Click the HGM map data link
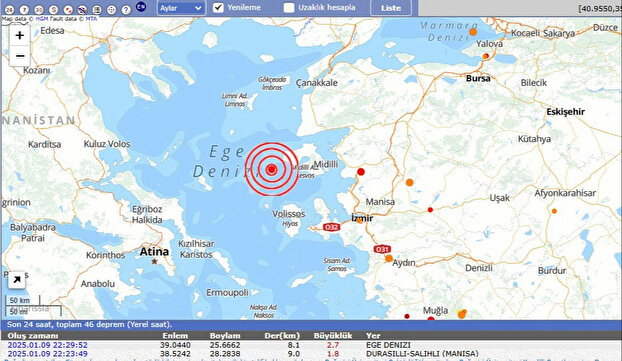 (42, 19)
